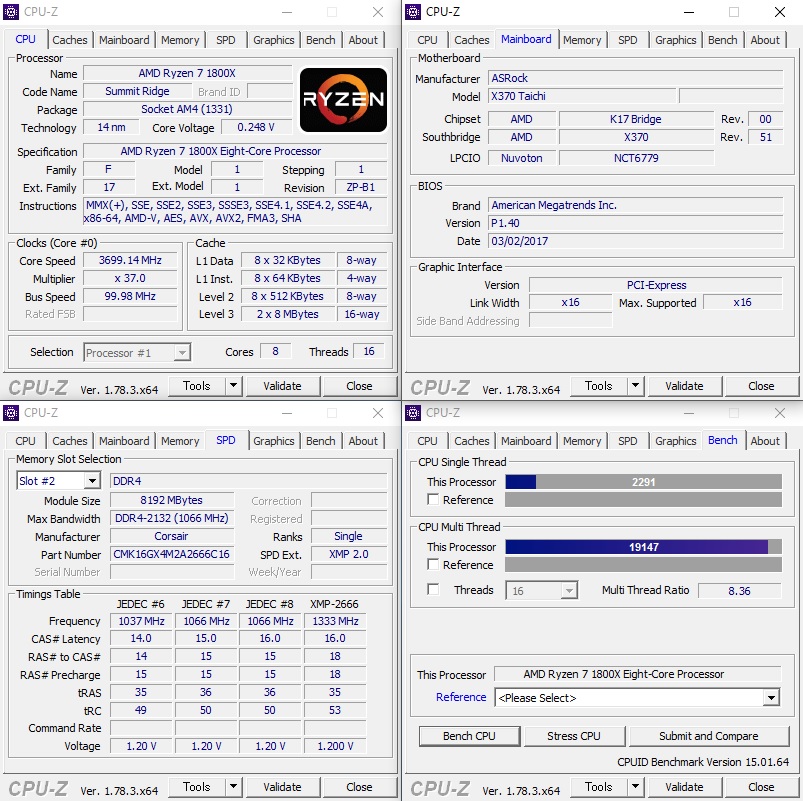Image resolution: width=803 pixels, height=801 pixels.
Task: Expand Tools arrow in the Mainboard window
Action: click(x=636, y=386)
